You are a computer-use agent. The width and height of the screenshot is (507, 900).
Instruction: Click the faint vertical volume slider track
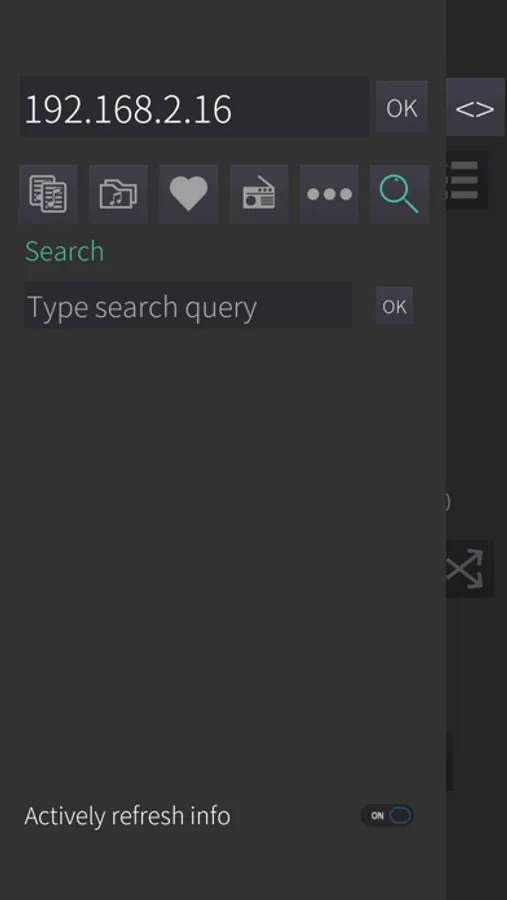(x=462, y=674)
